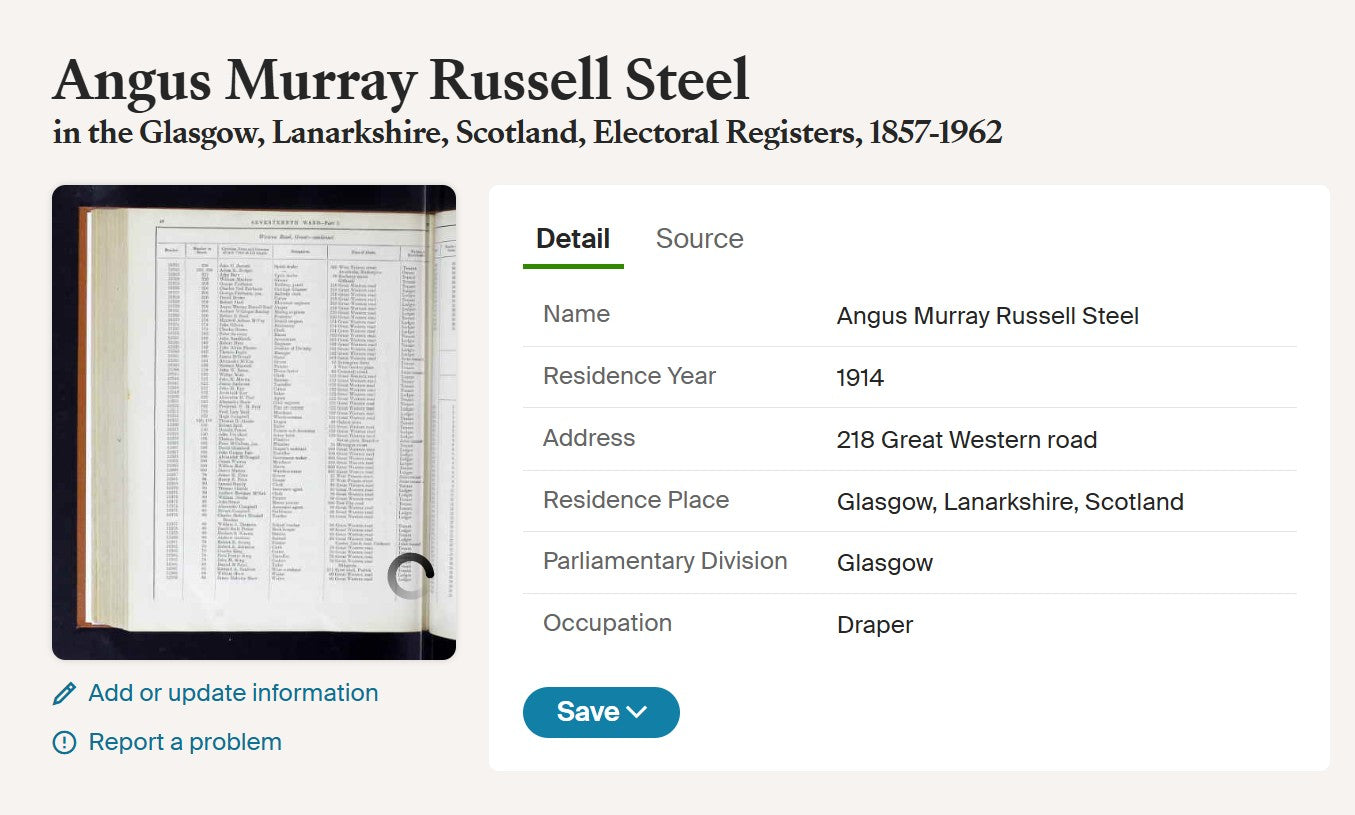Switch to the Source tab
This screenshot has width=1355, height=815.
tap(699, 239)
